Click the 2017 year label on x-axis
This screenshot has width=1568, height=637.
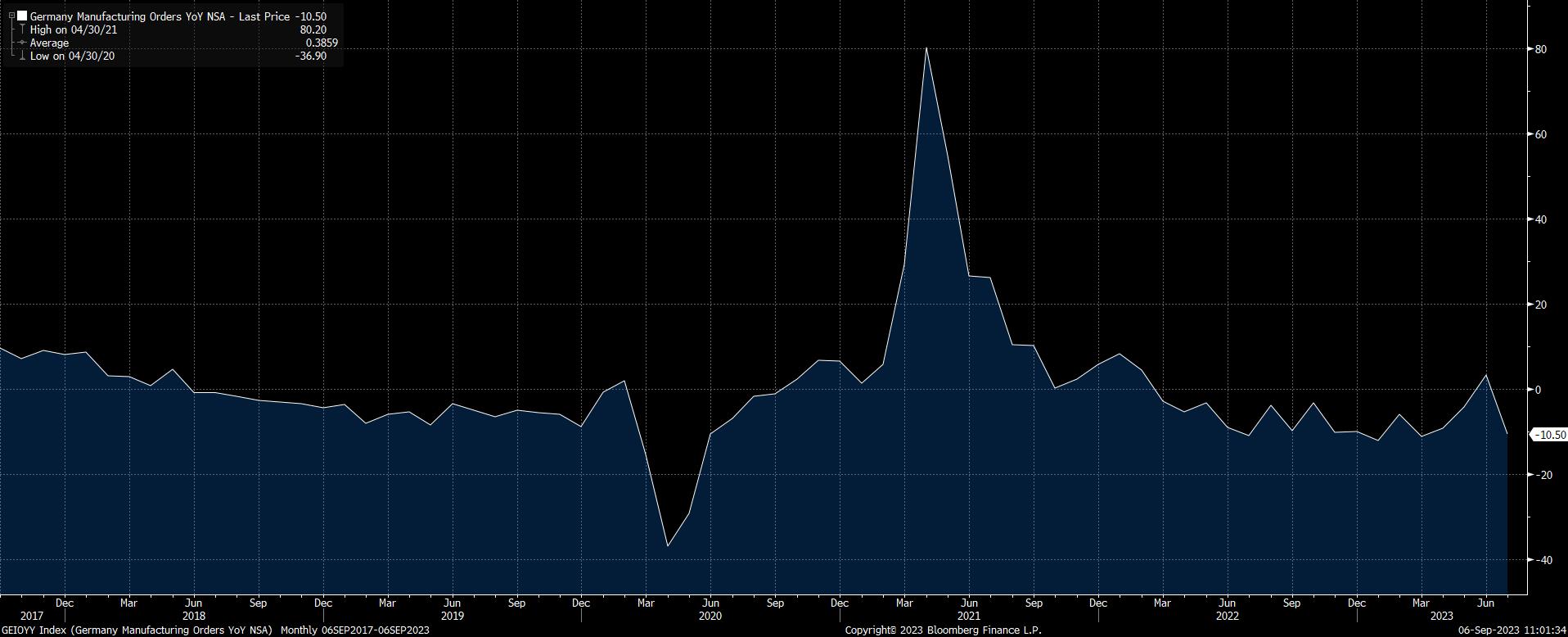tap(32, 616)
